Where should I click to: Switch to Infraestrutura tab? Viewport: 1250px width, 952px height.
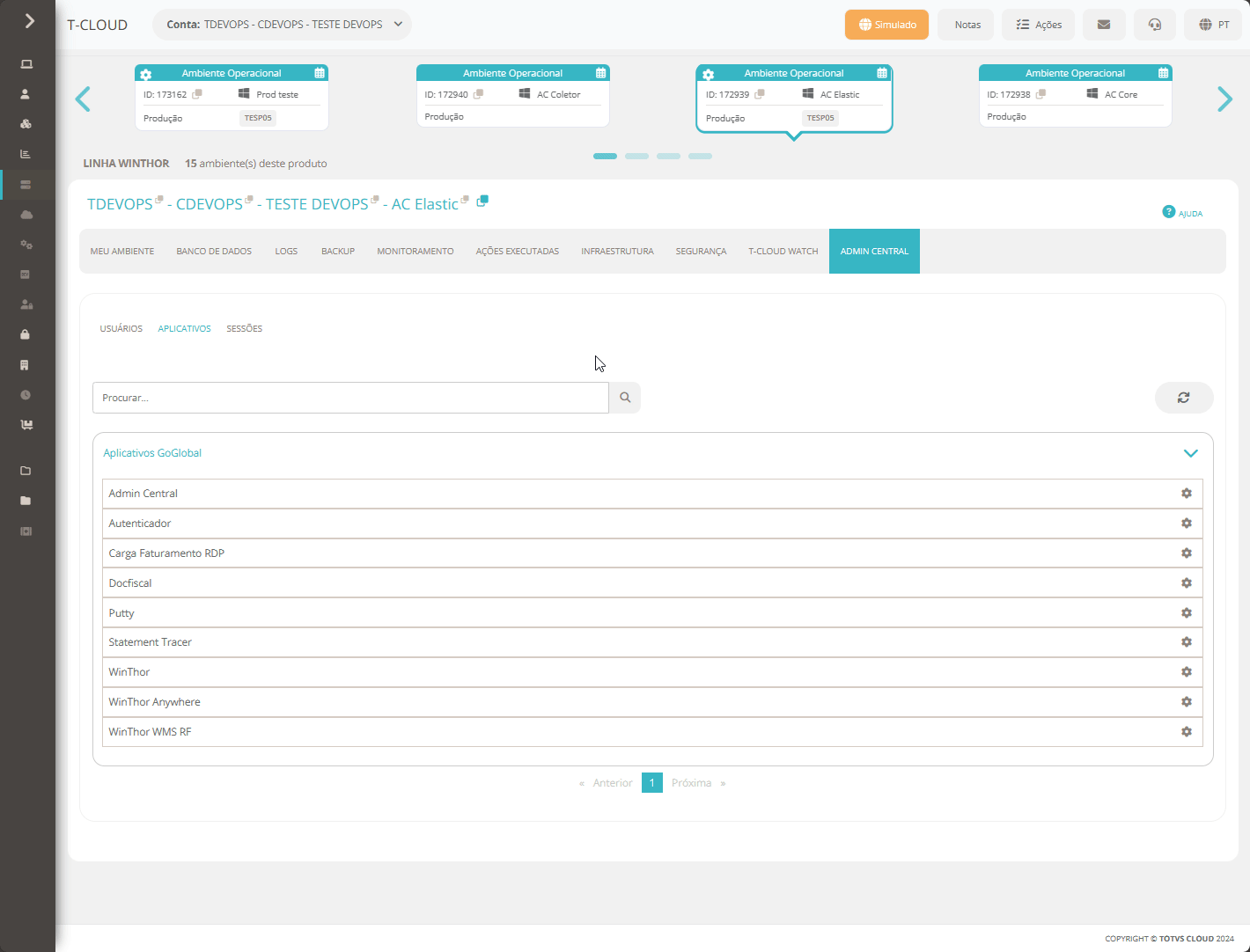[x=617, y=252]
